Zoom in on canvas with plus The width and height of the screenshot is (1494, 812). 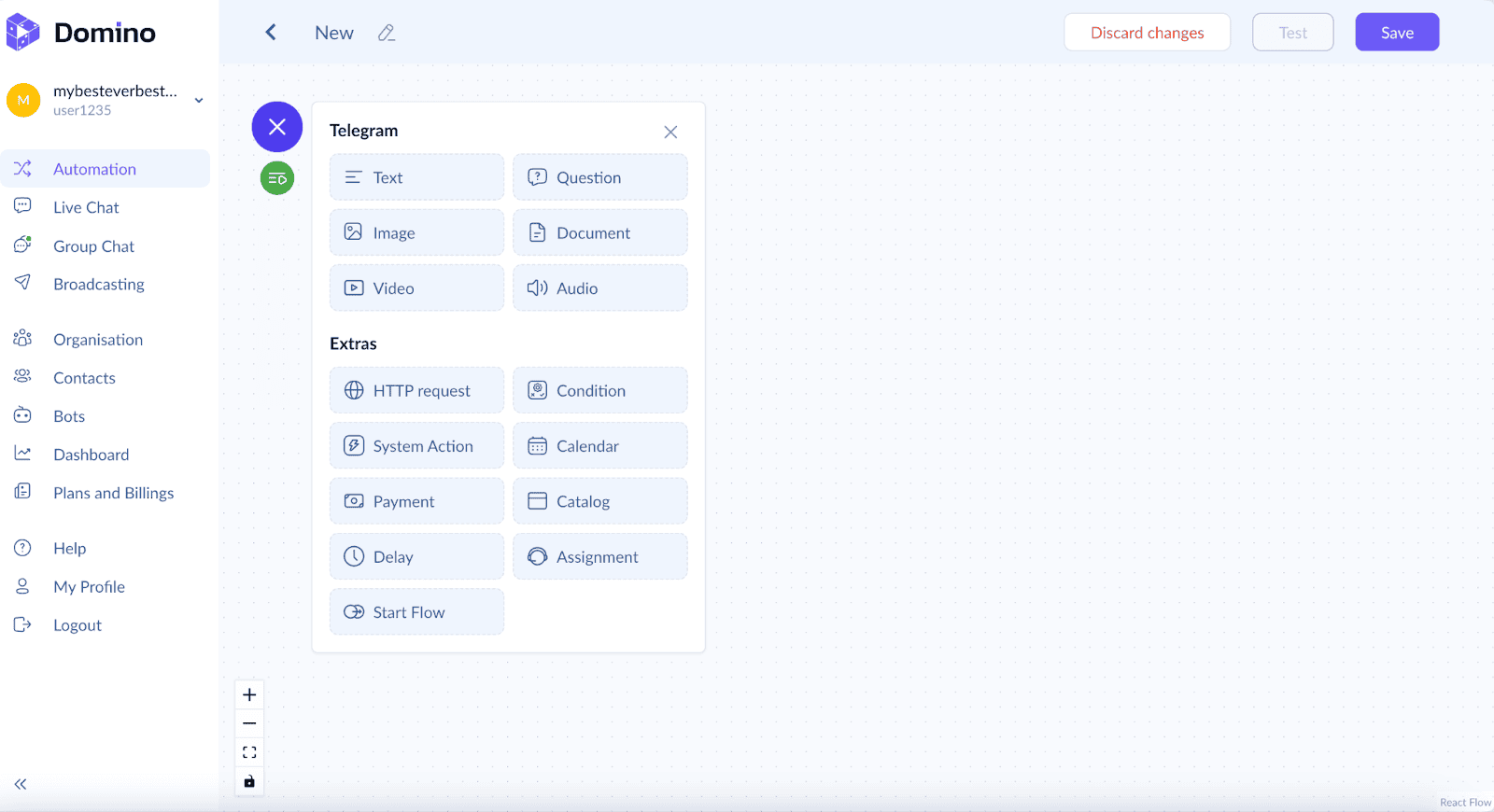click(x=249, y=694)
